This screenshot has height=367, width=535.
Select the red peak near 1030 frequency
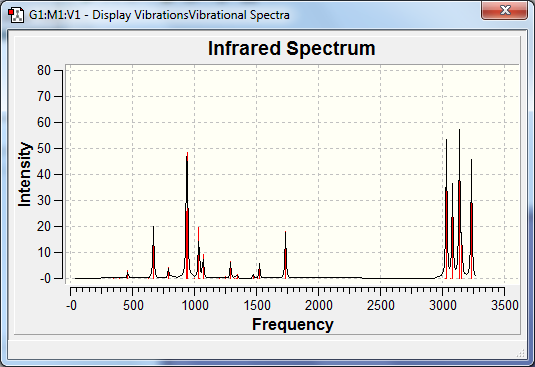pyautogui.click(x=199, y=253)
